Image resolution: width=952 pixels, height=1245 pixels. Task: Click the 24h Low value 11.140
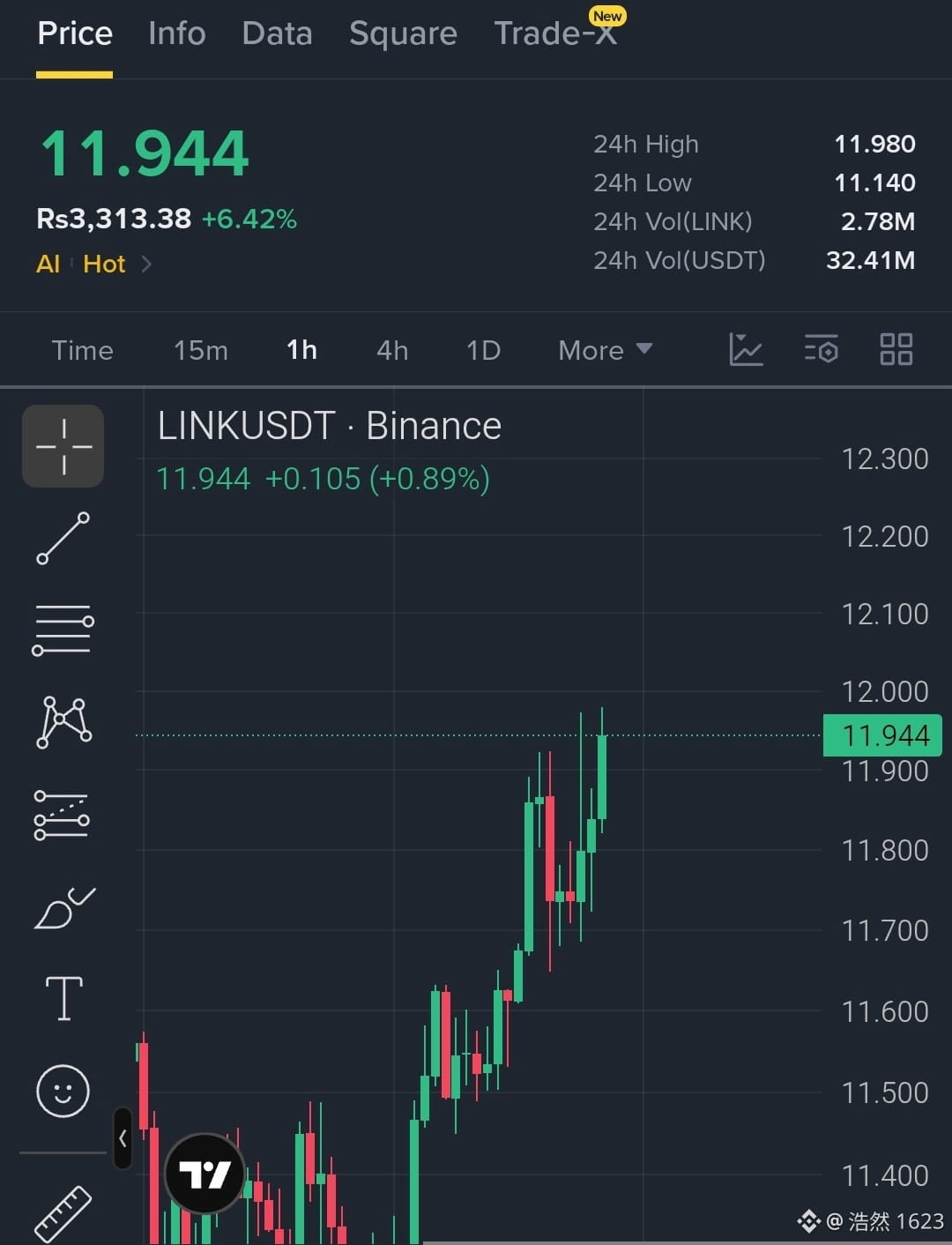[x=874, y=183]
